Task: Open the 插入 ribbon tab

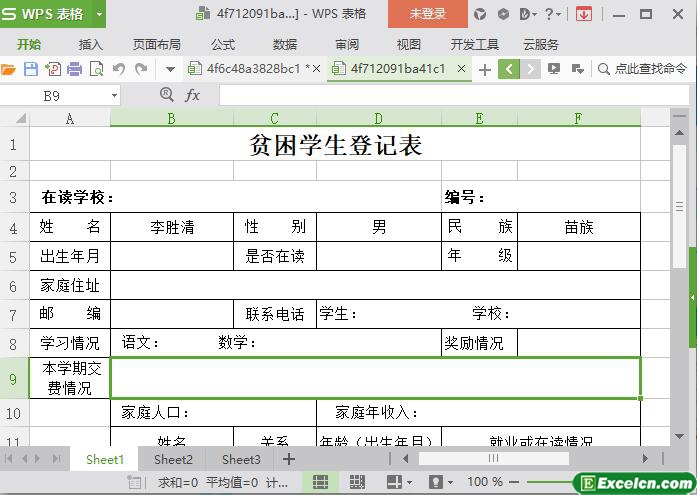Action: 91,44
